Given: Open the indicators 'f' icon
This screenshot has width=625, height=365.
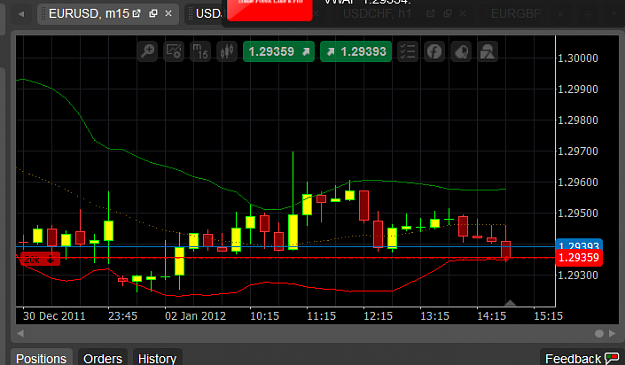Looking at the screenshot, I should point(434,51).
